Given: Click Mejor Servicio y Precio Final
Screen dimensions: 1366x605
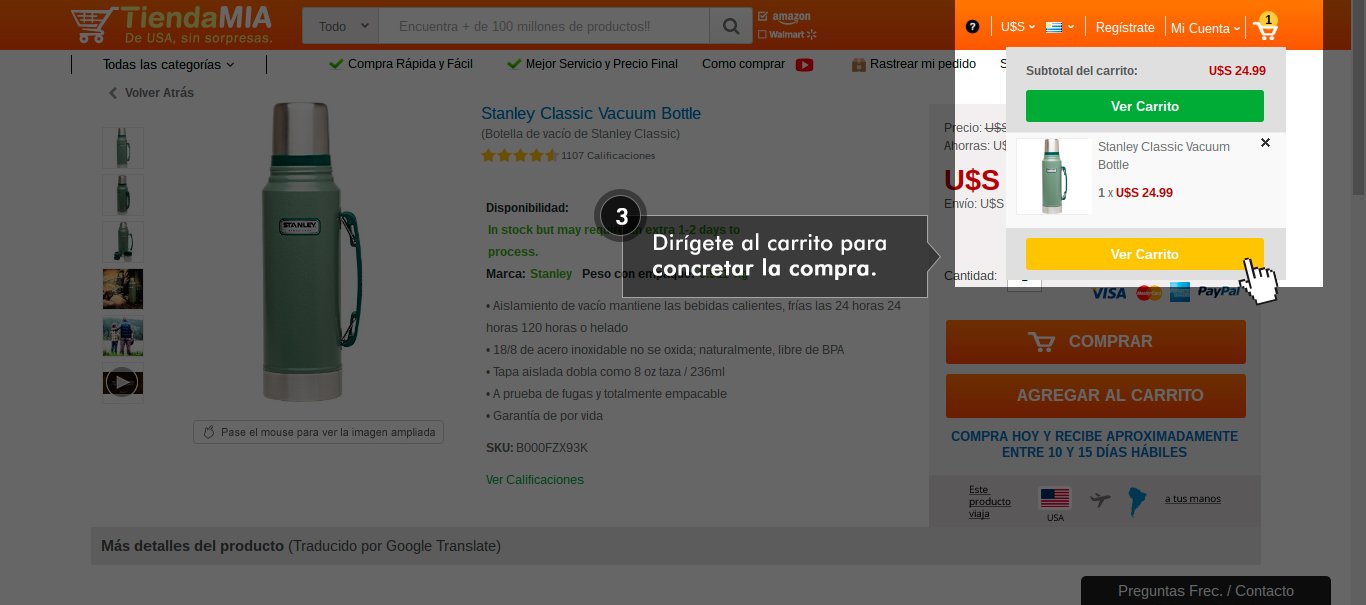Looking at the screenshot, I should (592, 64).
